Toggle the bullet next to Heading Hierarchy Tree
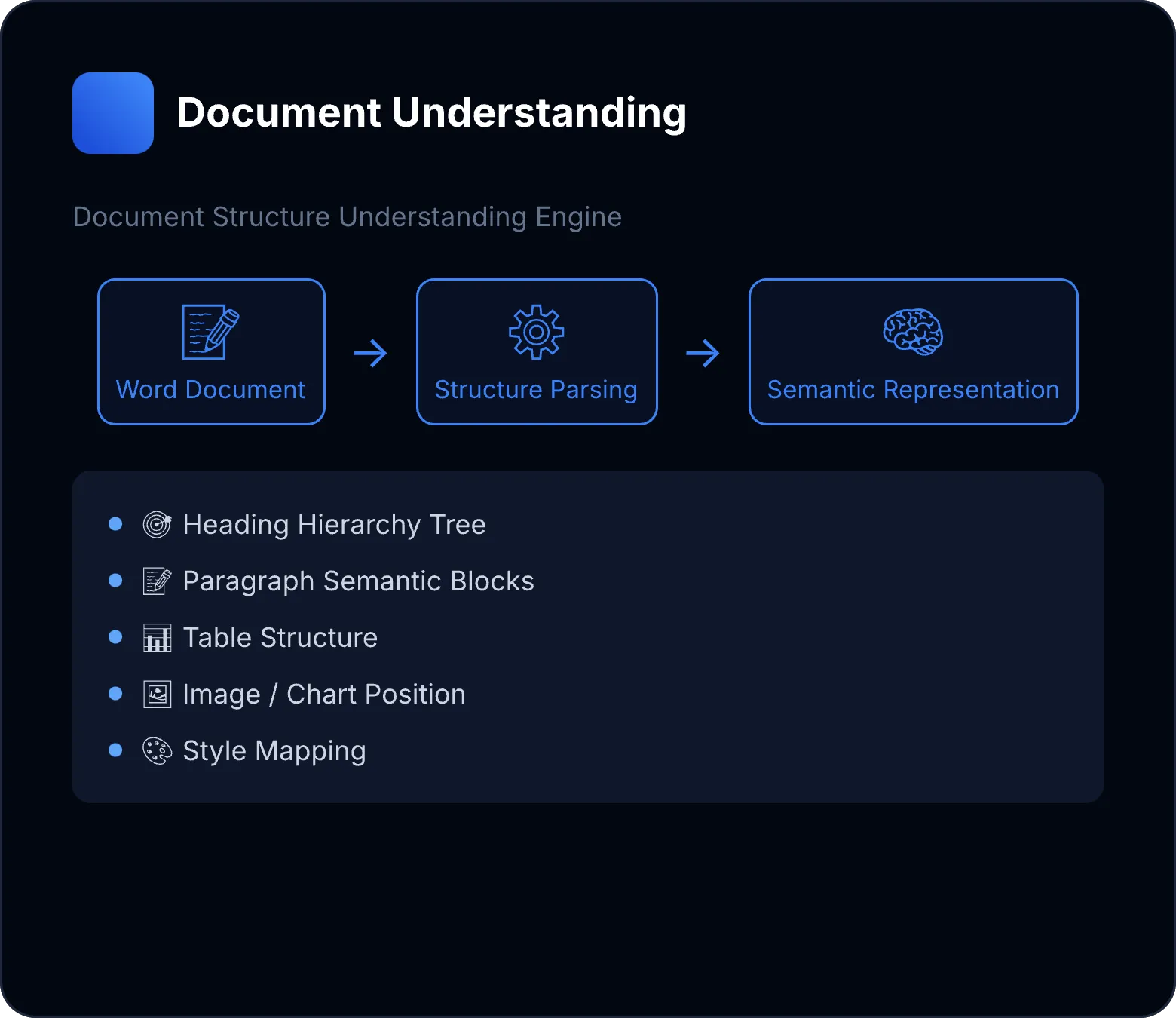Image resolution: width=1176 pixels, height=1018 pixels. (x=115, y=523)
